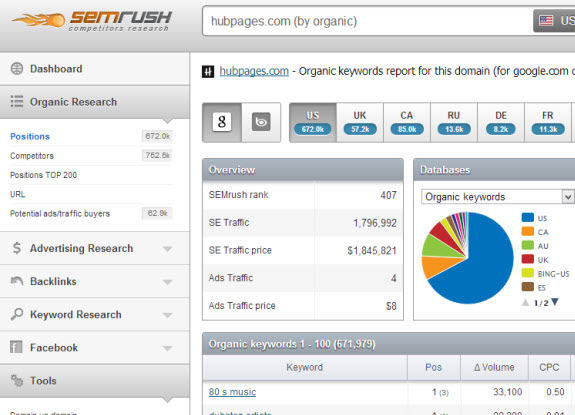This screenshot has width=575, height=415.
Task: Open Competitors report link
Action: [32, 156]
